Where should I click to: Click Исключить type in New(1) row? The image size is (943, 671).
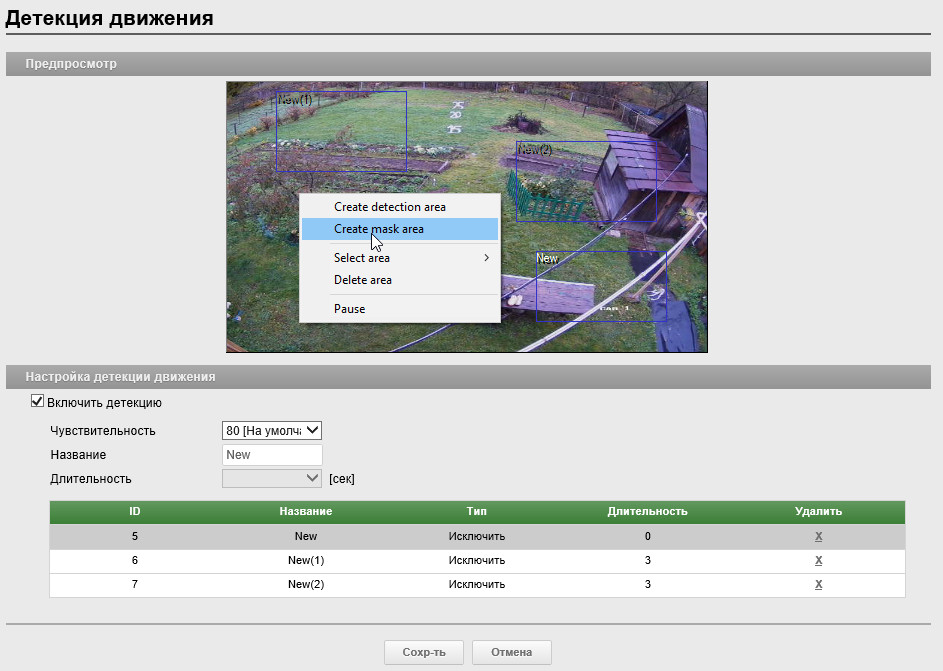(477, 560)
